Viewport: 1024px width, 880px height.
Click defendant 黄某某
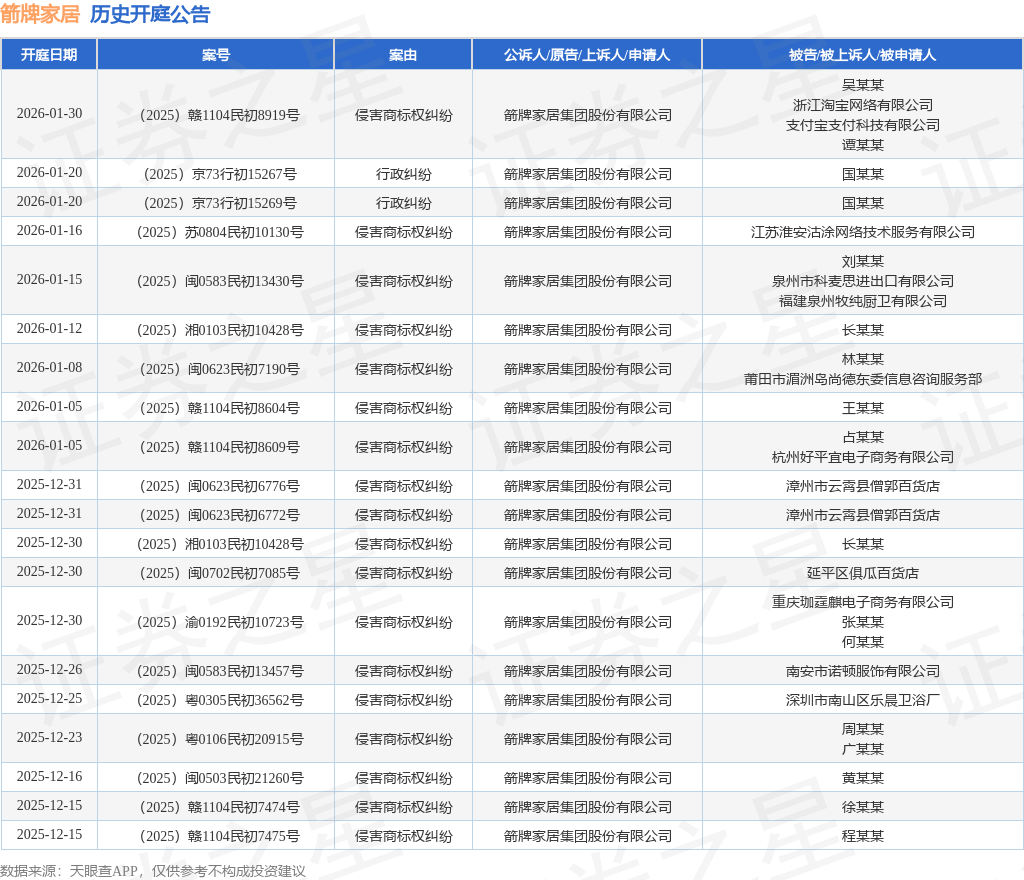[863, 778]
